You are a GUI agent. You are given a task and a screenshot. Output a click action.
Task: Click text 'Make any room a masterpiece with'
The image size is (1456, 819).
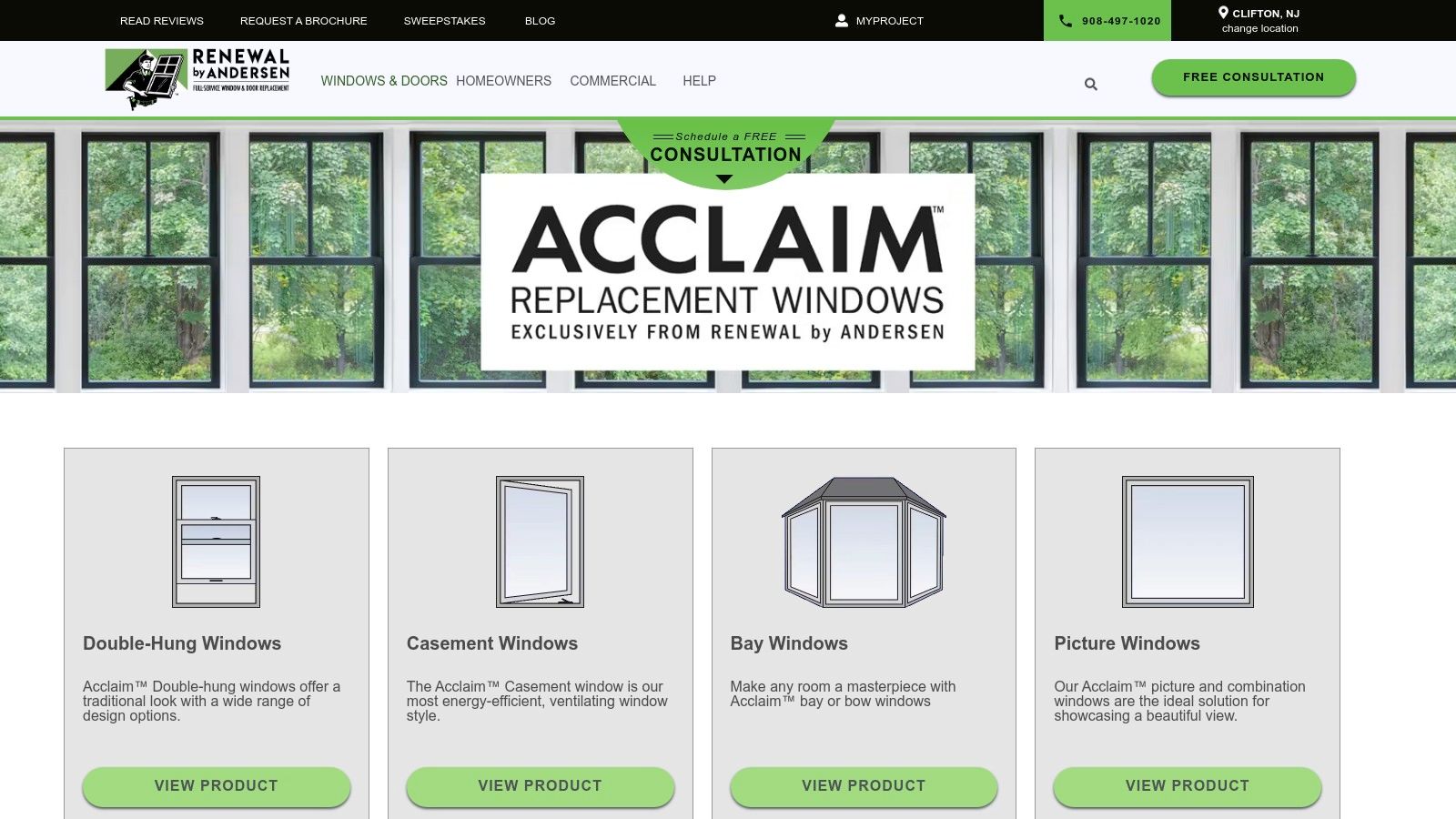click(x=843, y=687)
